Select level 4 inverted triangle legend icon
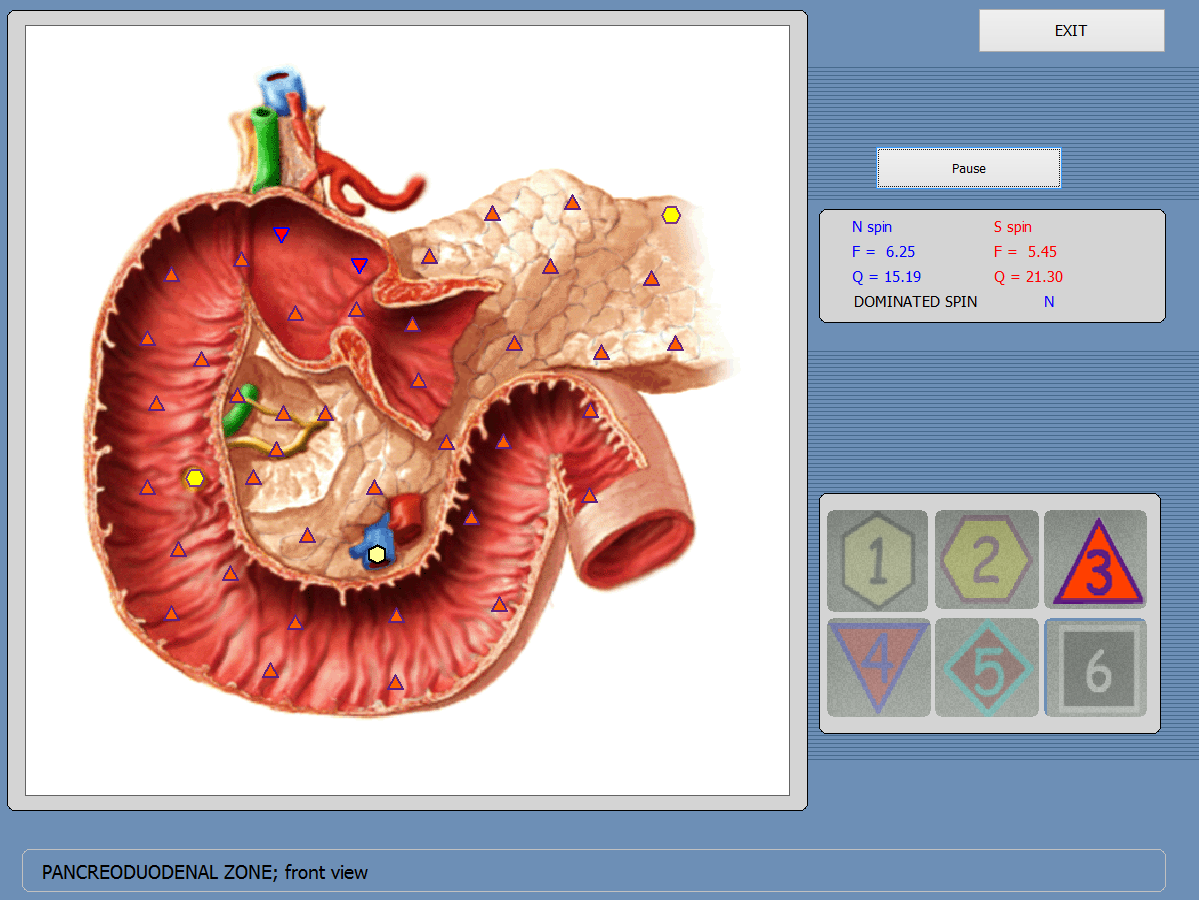The image size is (1199, 900). [878, 668]
